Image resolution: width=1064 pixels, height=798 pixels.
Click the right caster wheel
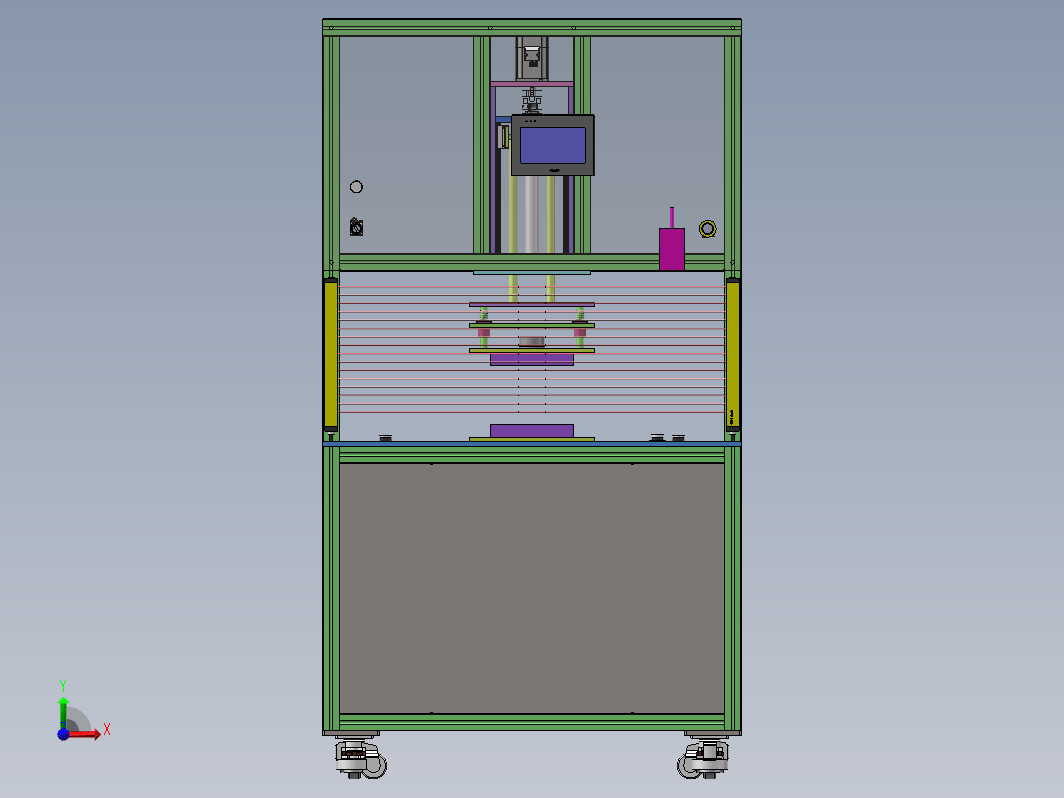point(703,759)
